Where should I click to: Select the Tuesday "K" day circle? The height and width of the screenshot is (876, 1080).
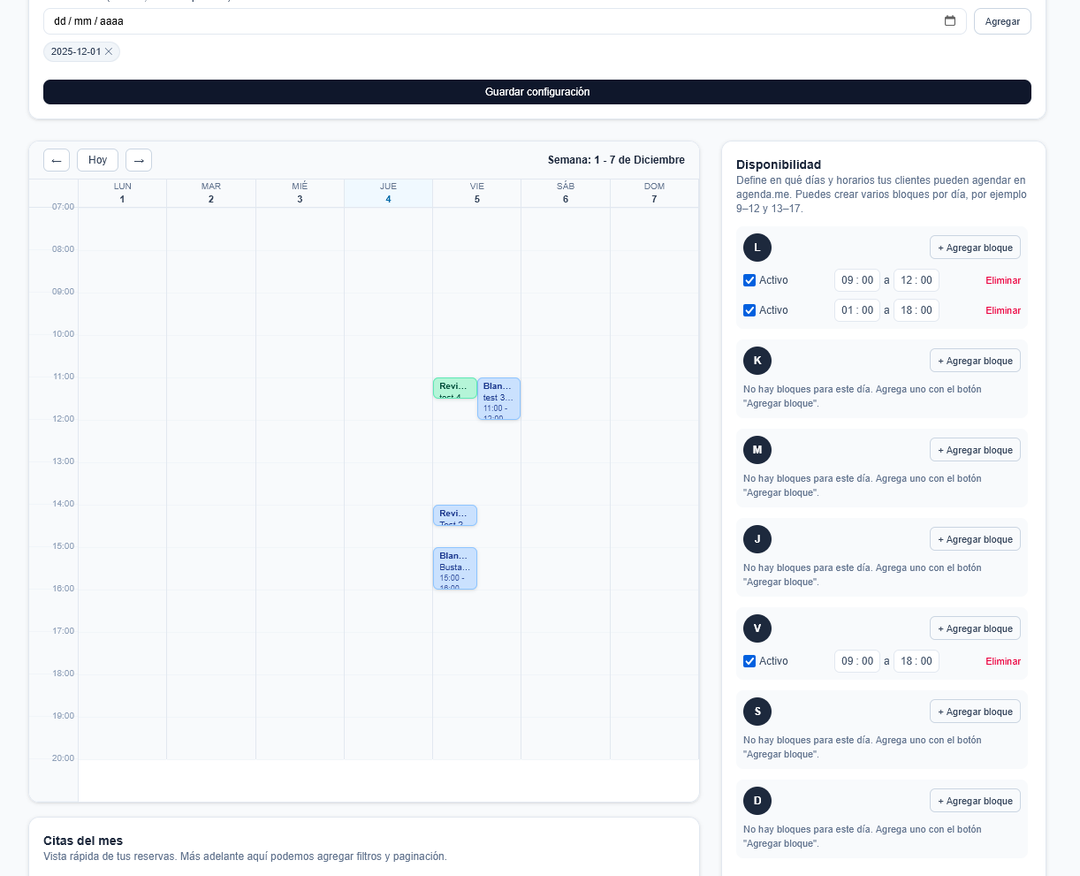pos(757,360)
